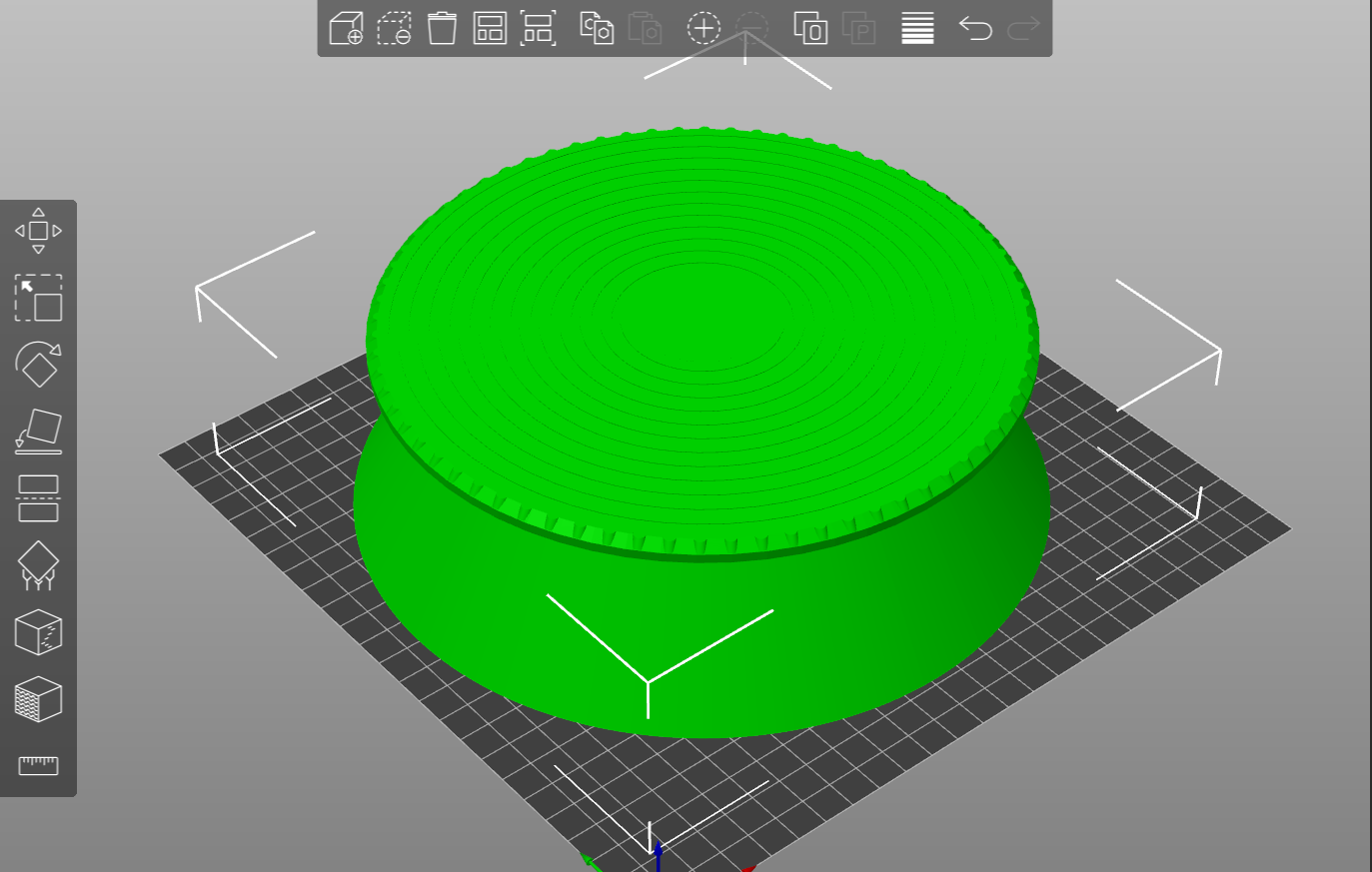Select the Seam painting cube tool
This screenshot has width=1372, height=872.
tap(38, 632)
